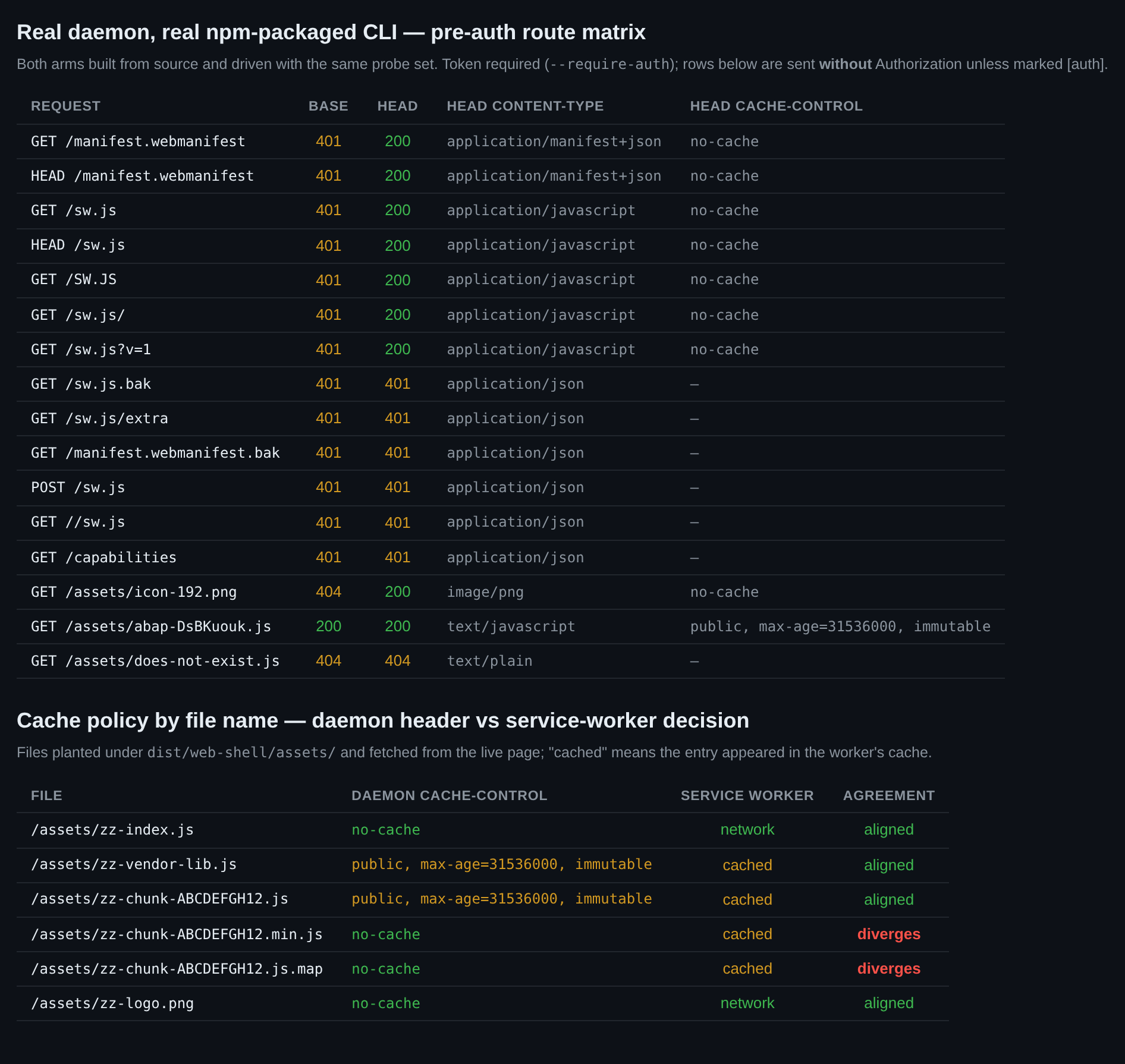Click the '--require-auth' code text
This screenshot has width=1125, height=1064.
(x=609, y=64)
